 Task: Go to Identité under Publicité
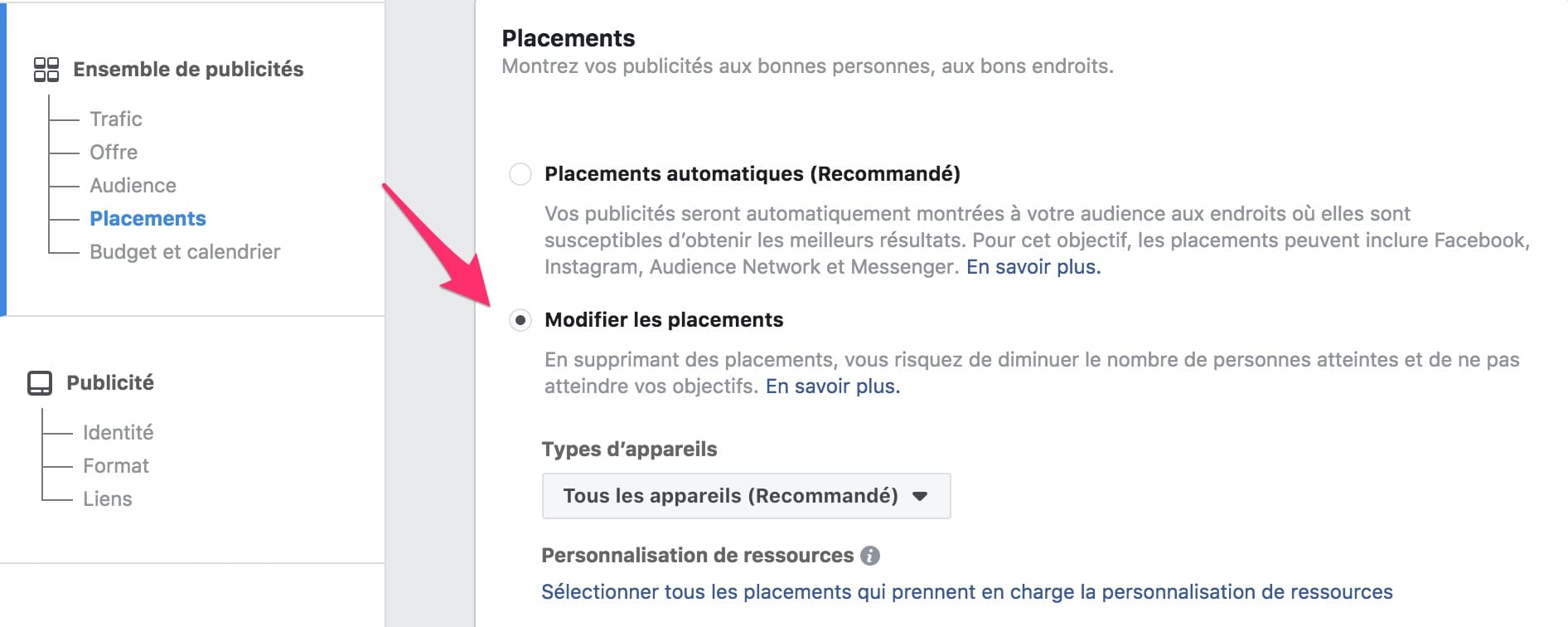tap(118, 433)
